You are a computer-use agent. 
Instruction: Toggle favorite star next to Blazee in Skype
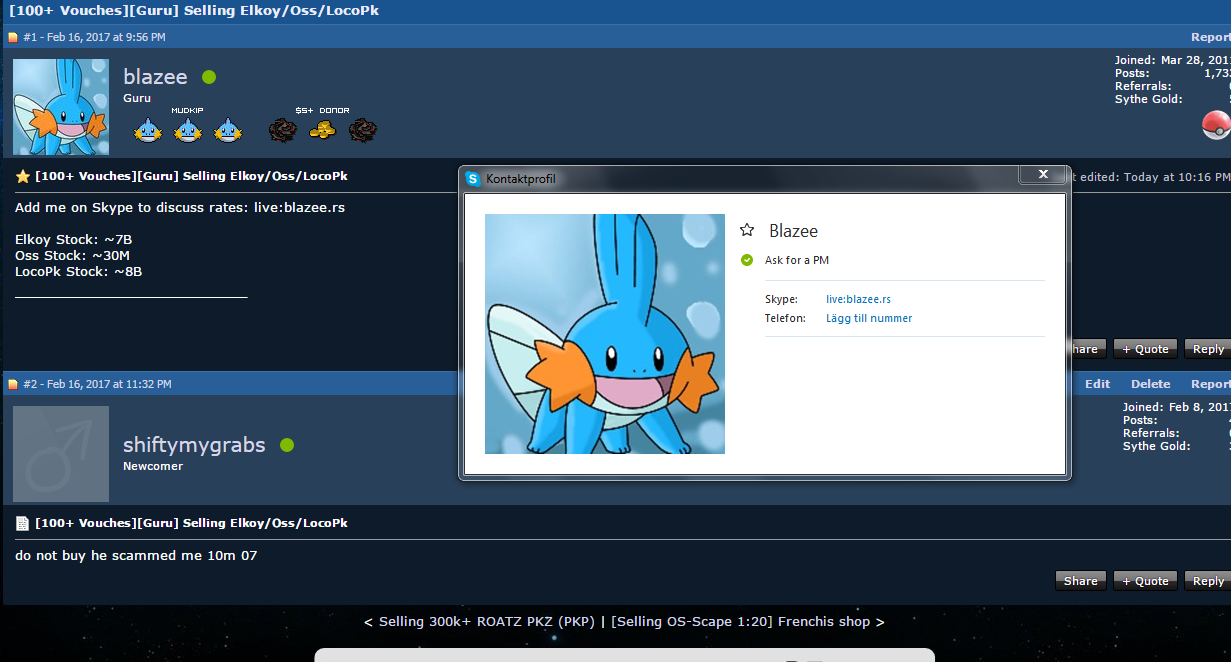(747, 230)
